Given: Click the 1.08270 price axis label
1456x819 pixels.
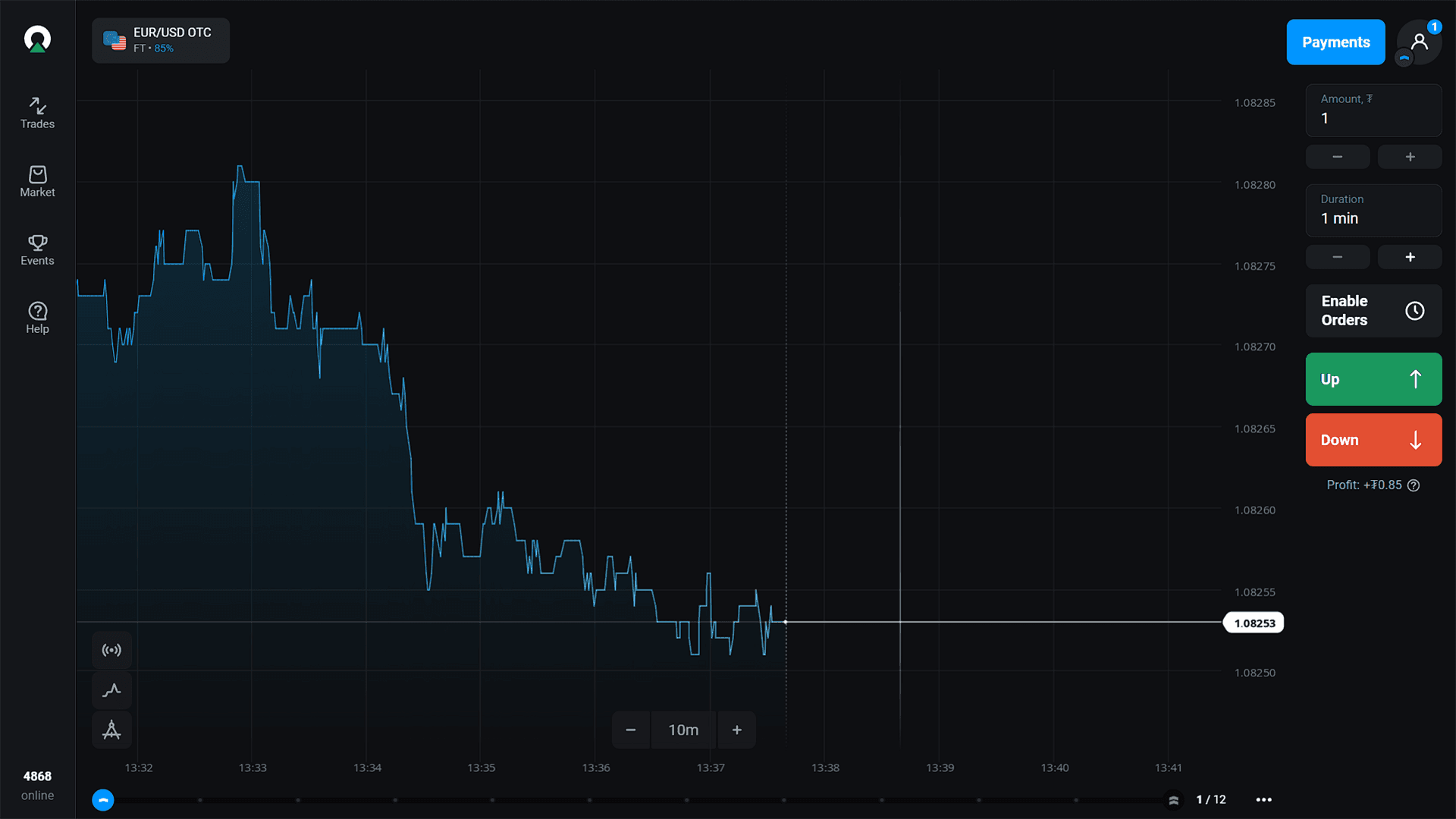Looking at the screenshot, I should [1254, 347].
